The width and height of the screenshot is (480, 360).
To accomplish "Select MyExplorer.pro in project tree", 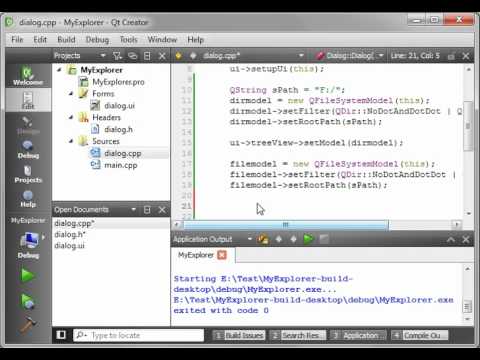I will coord(118,82).
